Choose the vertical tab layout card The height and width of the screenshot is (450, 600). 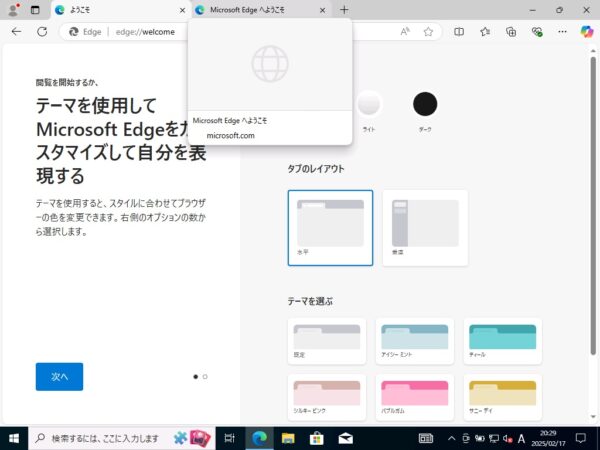pyautogui.click(x=425, y=228)
